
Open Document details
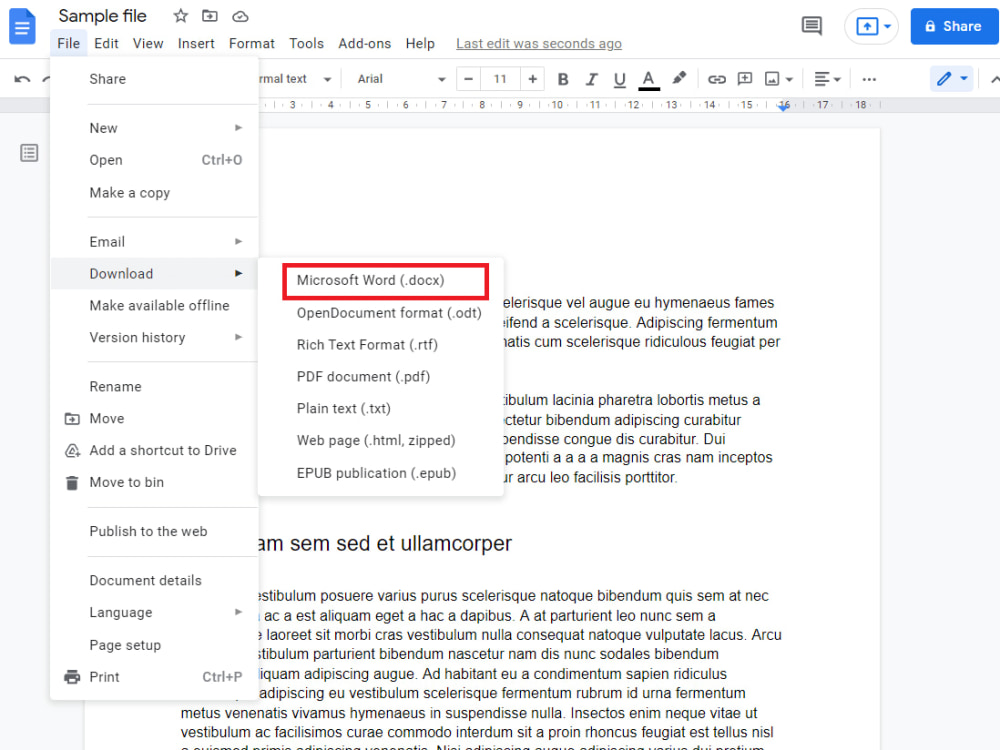[154, 580]
